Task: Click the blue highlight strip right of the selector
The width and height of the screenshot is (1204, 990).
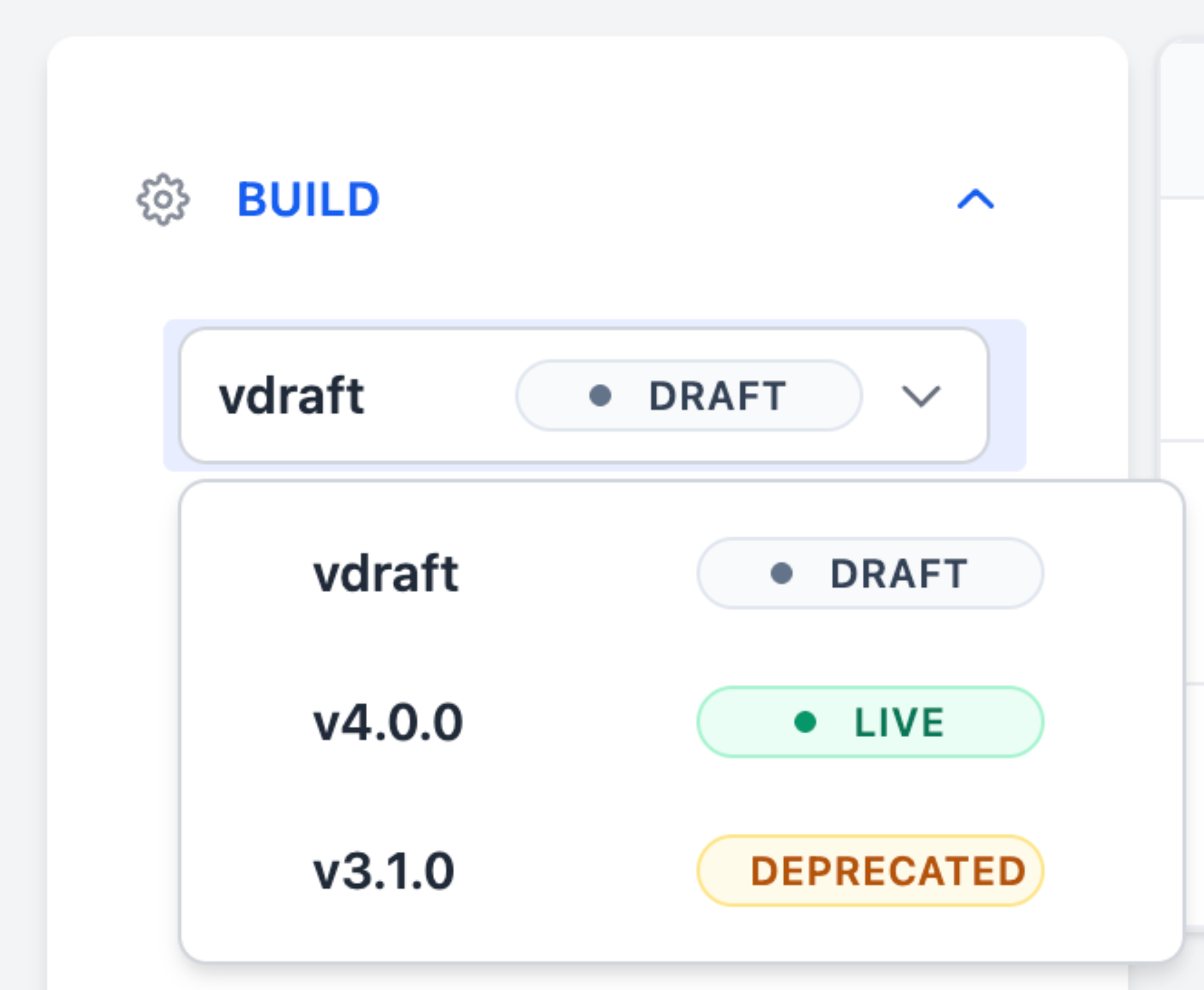Action: pos(1009,396)
